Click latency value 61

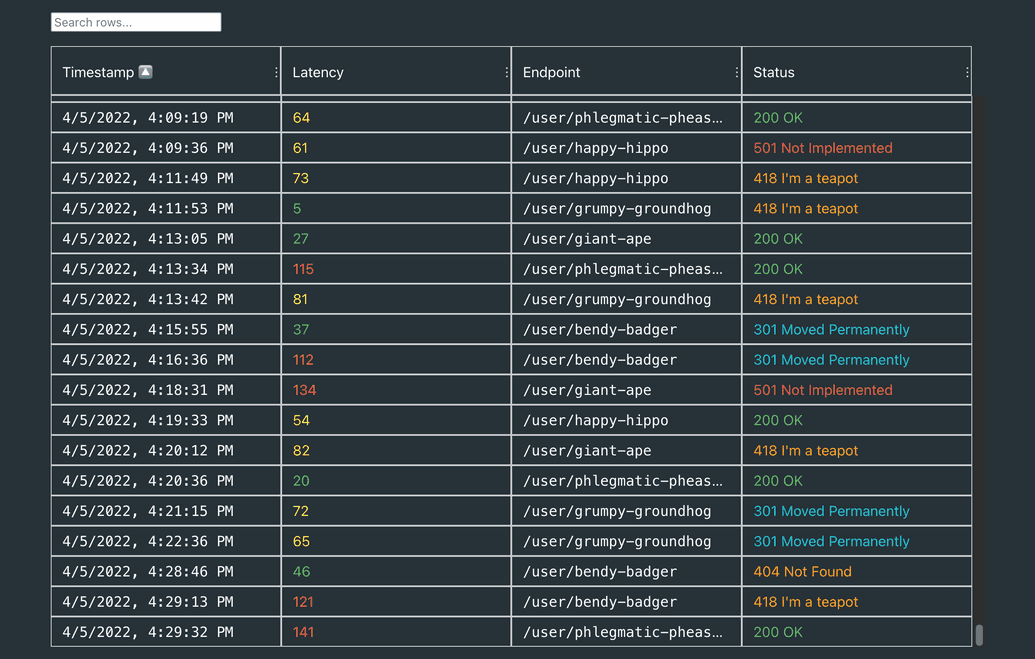tap(300, 148)
